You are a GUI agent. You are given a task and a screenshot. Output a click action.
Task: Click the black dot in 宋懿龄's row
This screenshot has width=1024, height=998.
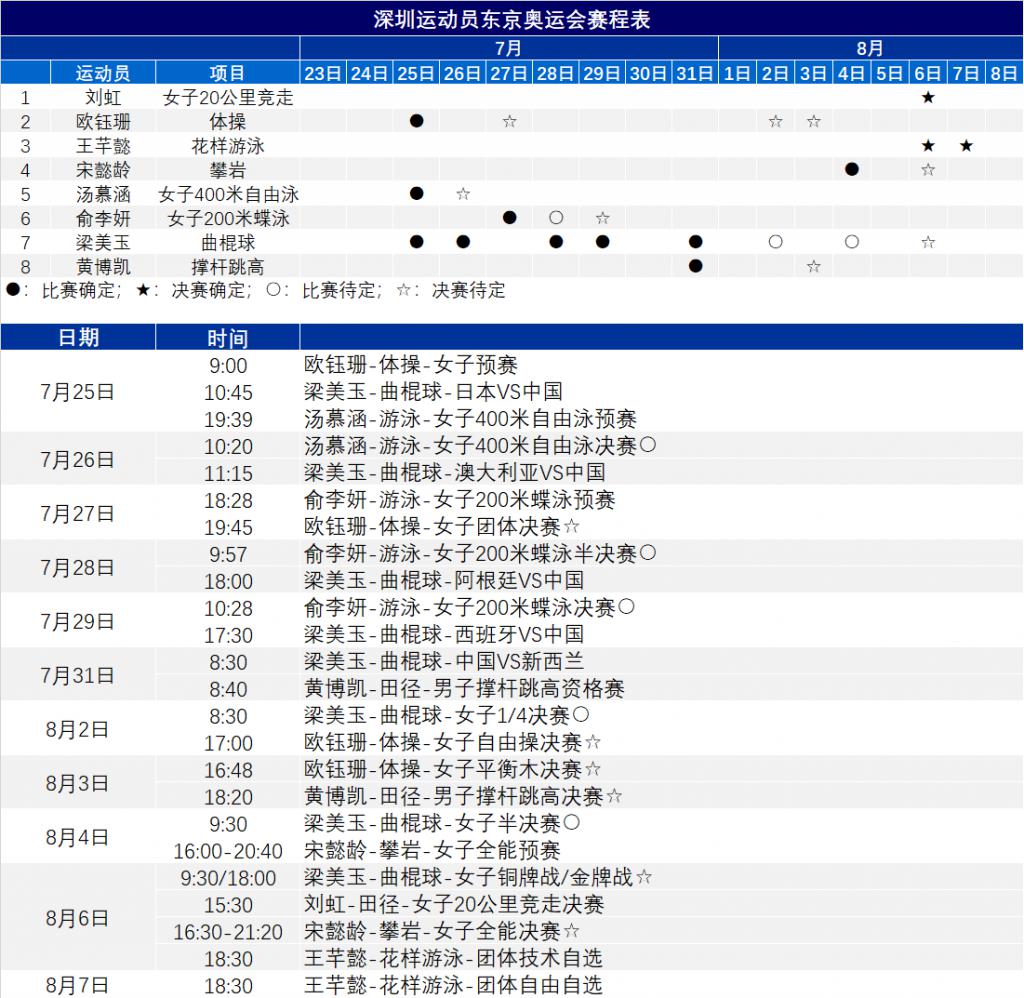852,170
